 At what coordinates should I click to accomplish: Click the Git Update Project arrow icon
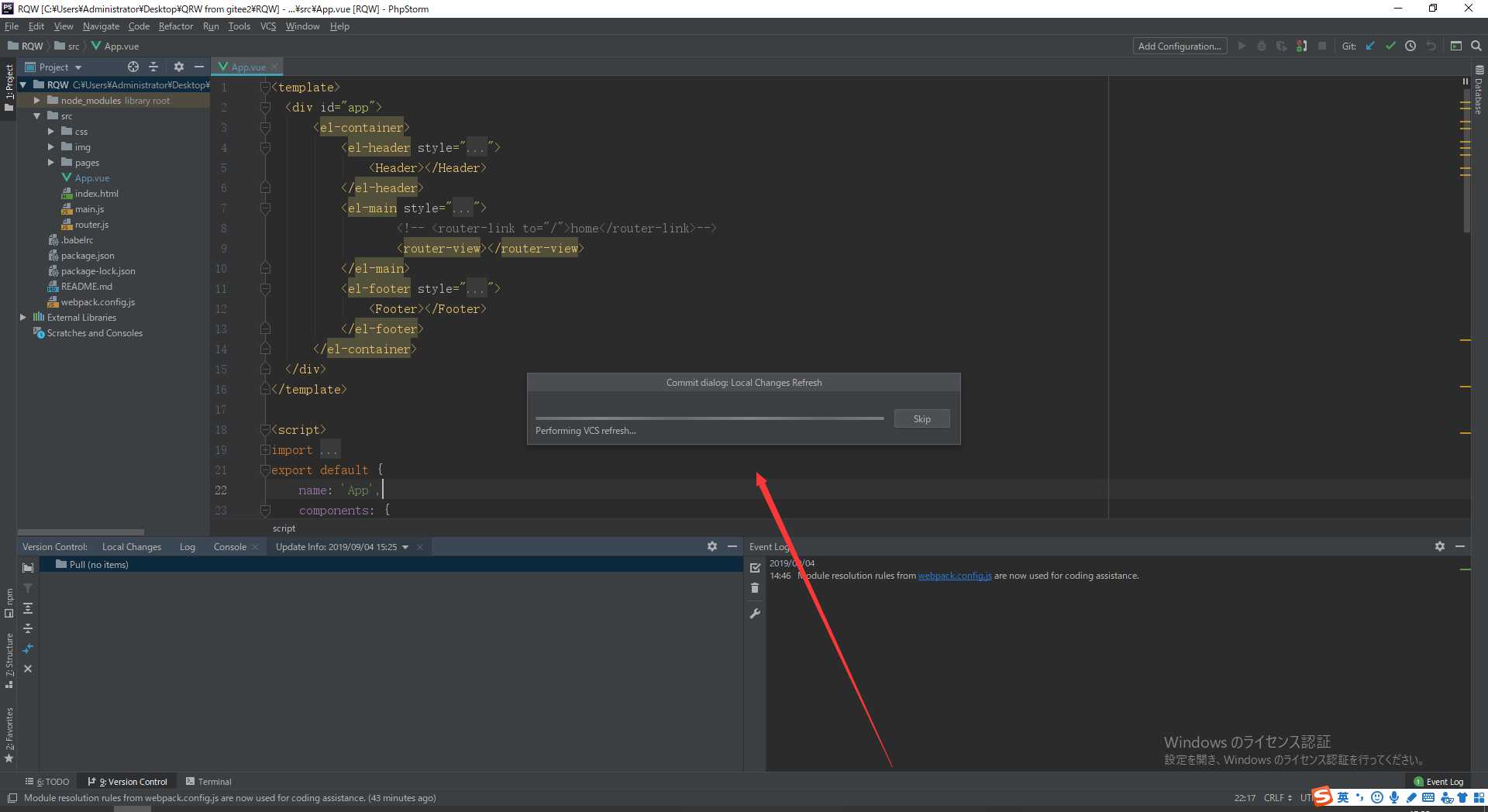point(1370,46)
